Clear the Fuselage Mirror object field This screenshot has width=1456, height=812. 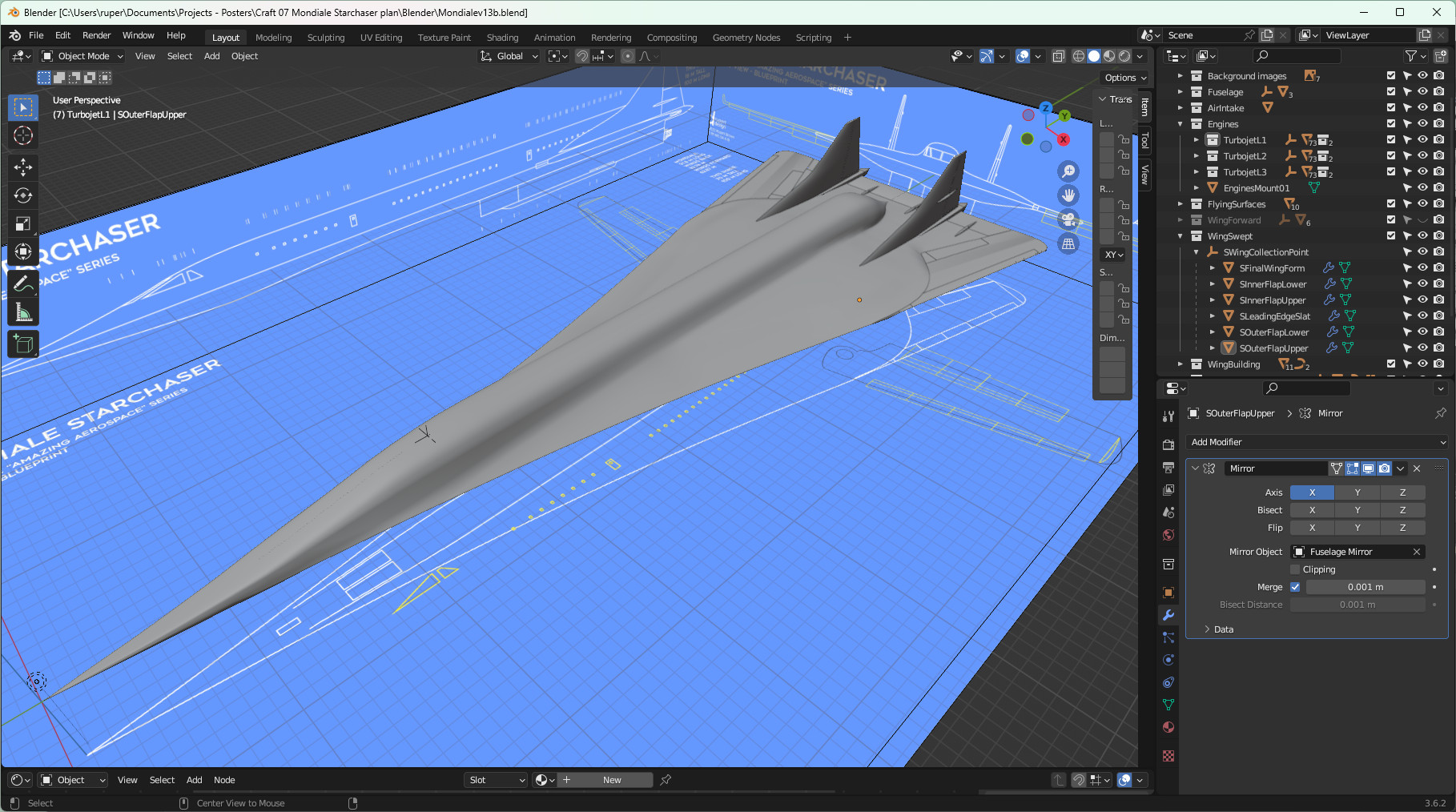point(1417,552)
